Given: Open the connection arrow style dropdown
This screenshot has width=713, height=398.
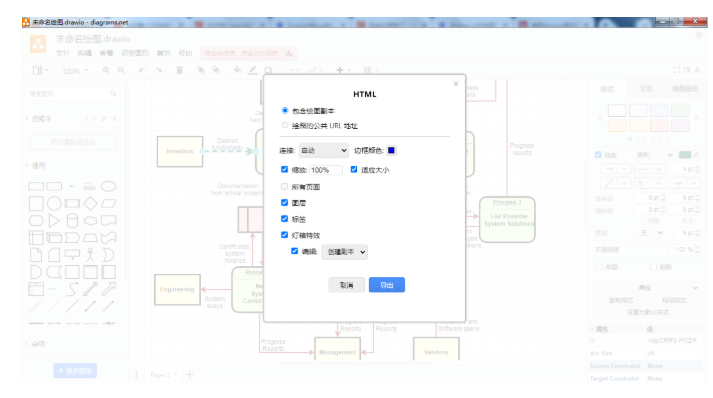Looking at the screenshot, I should 292,70.
